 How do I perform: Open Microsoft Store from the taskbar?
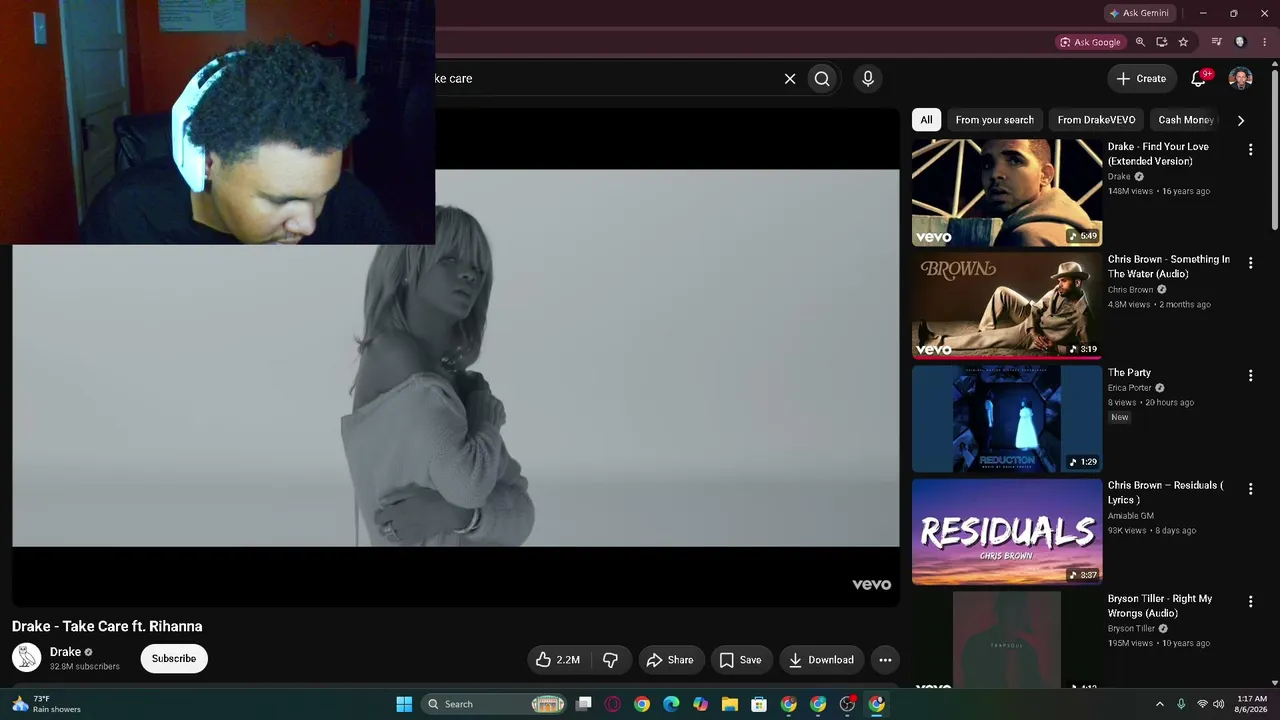point(759,704)
